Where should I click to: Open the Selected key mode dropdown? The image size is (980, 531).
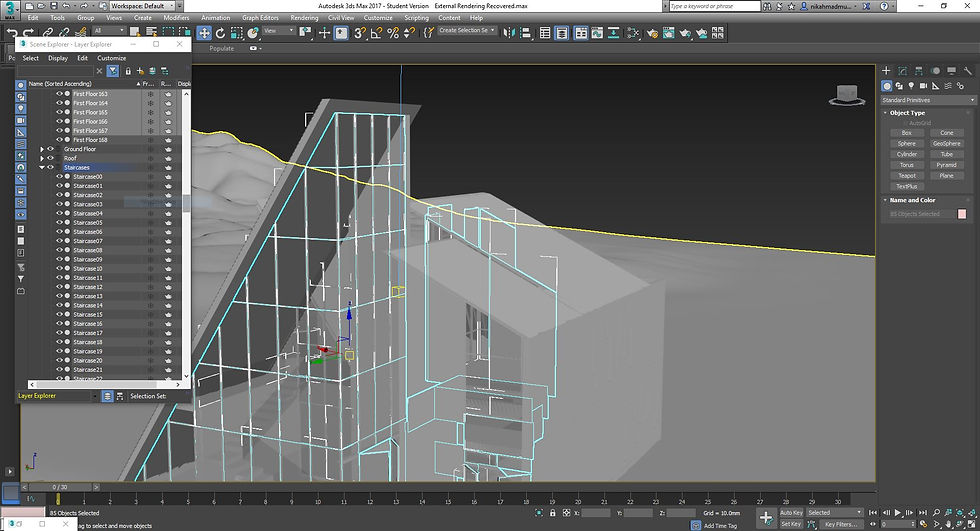834,513
